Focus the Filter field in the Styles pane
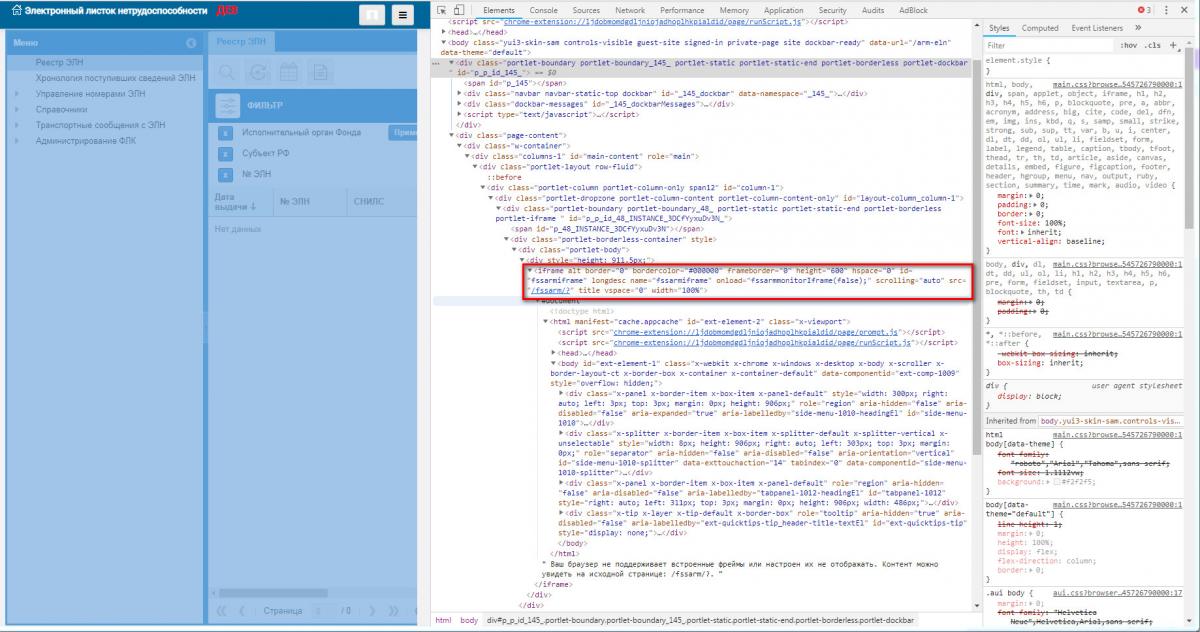This screenshot has width=1200, height=632. click(x=1049, y=45)
